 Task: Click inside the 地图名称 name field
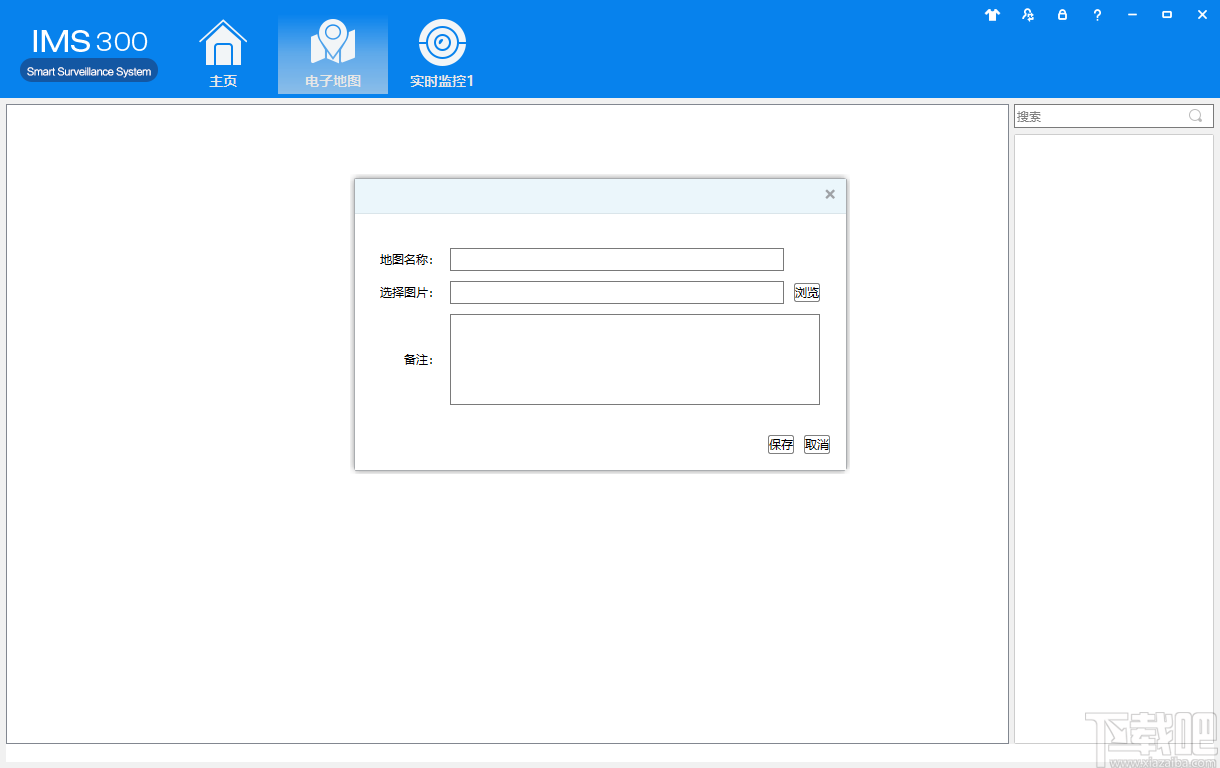[x=616, y=259]
